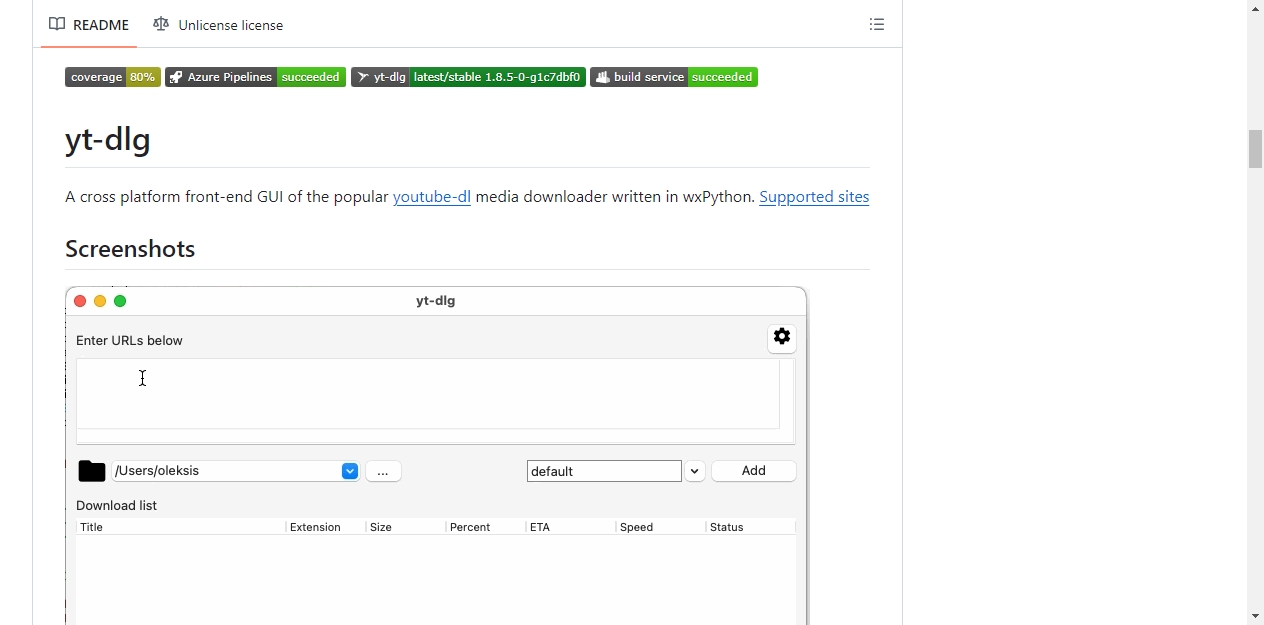This screenshot has height=625, width=1264.
Task: Click the Azure Pipelines succeeded badge
Action: [x=256, y=77]
